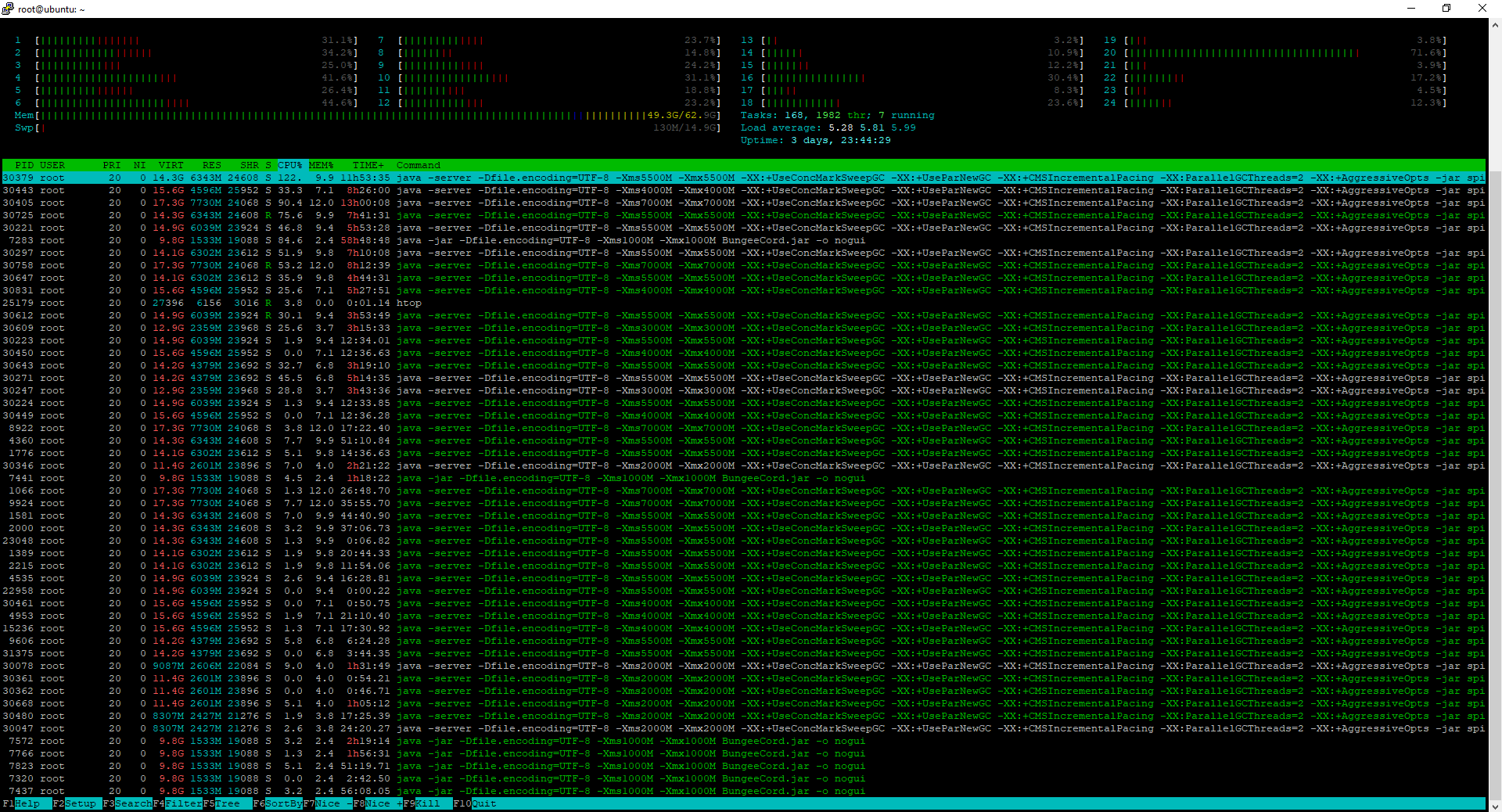The height and width of the screenshot is (812, 1502).
Task: Click the Uptime line in header
Action: pos(816,140)
